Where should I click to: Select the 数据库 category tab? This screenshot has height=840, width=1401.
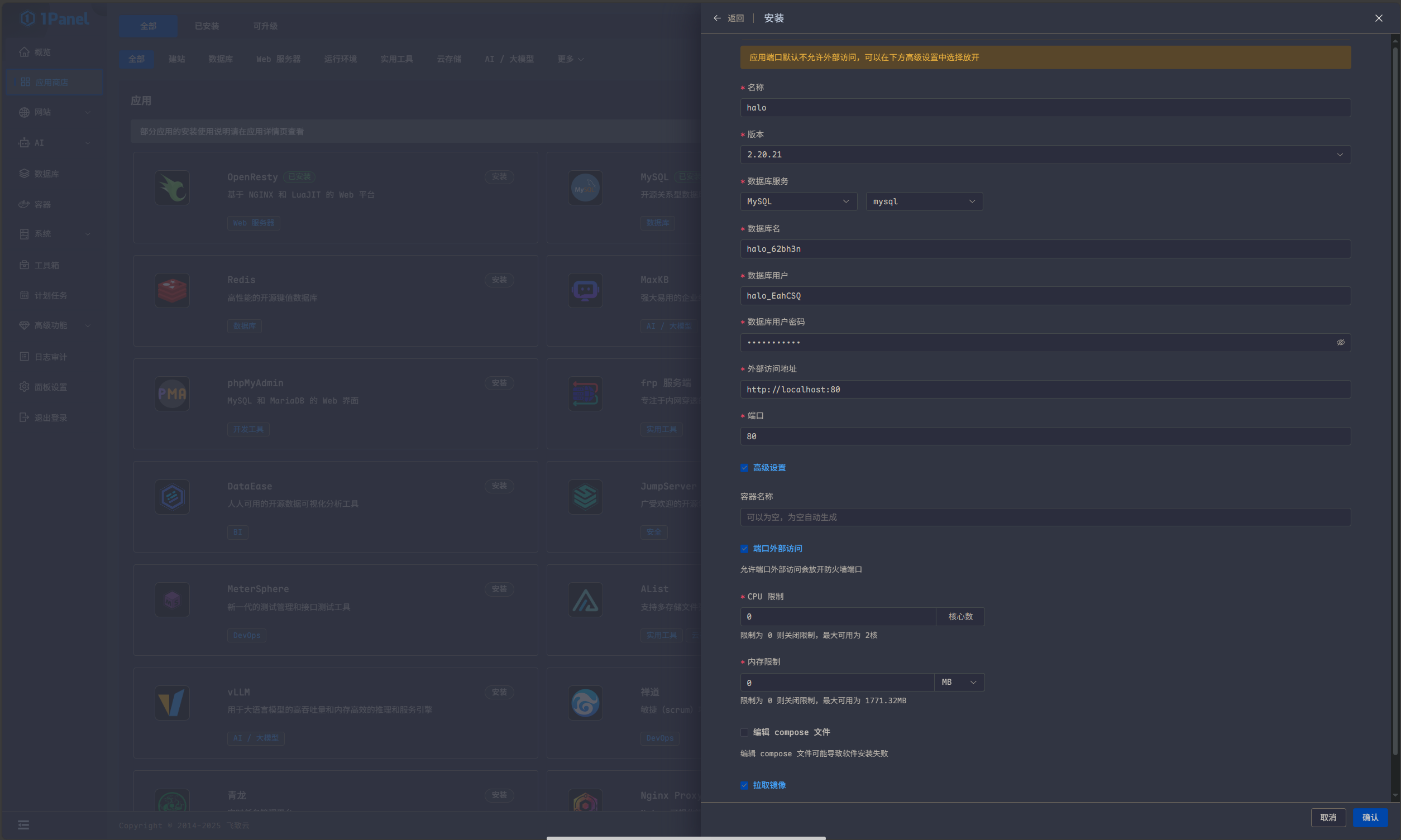click(x=221, y=59)
